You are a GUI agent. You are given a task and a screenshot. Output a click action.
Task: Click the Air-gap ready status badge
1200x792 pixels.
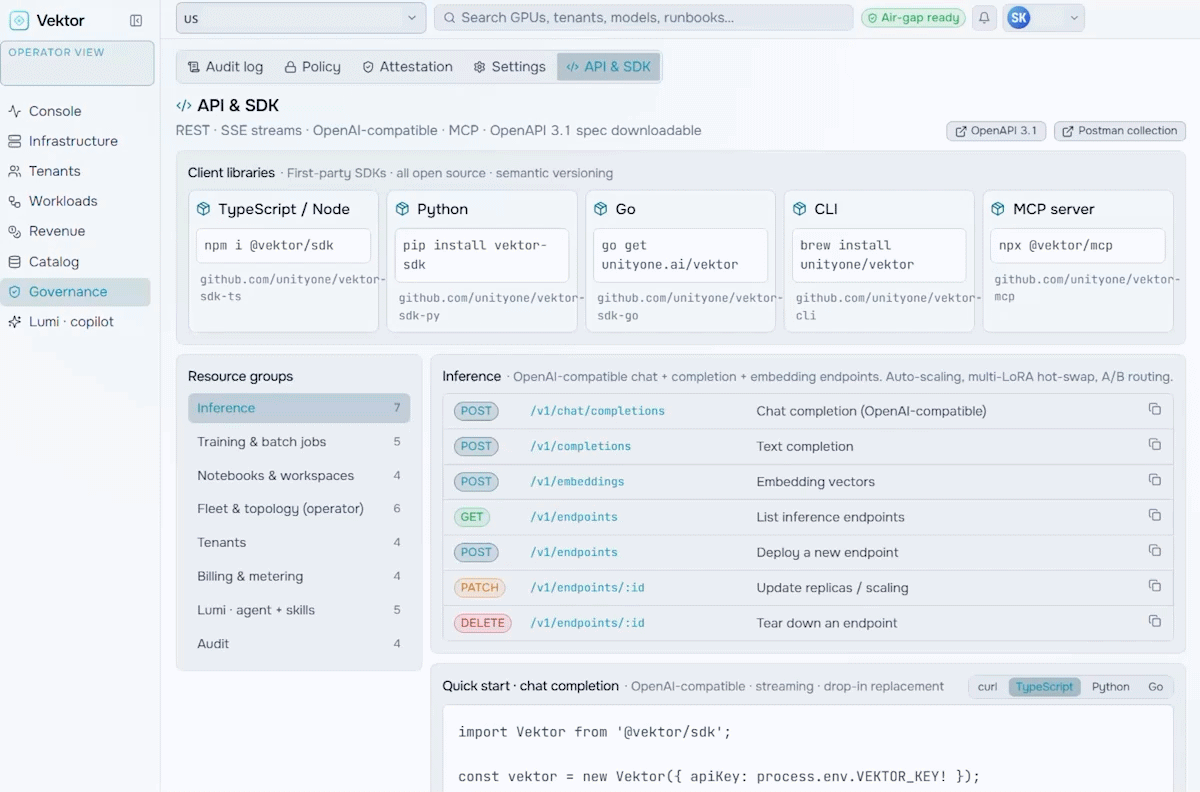(913, 18)
